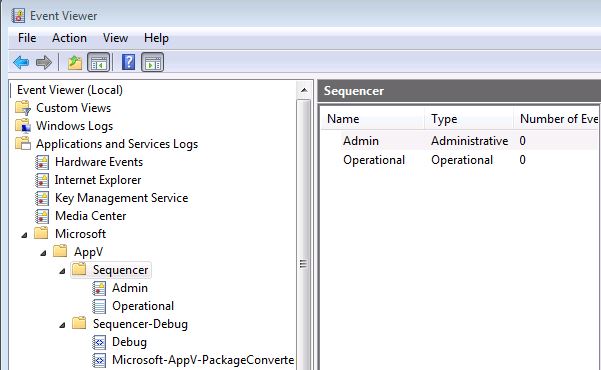Click the Windows Logs folder icon
Viewport: 601px width, 370px height.
click(23, 126)
